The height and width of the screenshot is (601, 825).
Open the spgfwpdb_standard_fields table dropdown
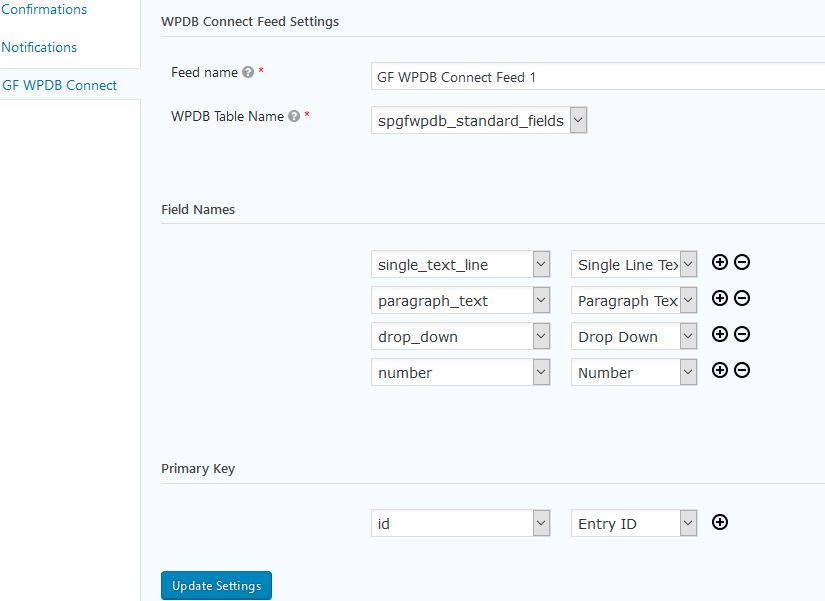pyautogui.click(x=479, y=121)
